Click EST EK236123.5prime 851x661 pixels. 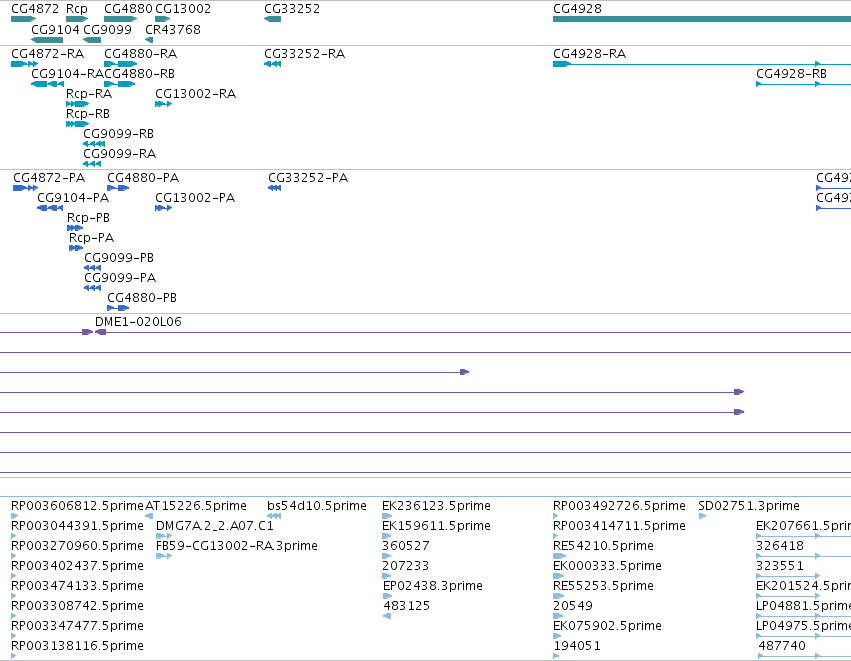tap(436, 506)
